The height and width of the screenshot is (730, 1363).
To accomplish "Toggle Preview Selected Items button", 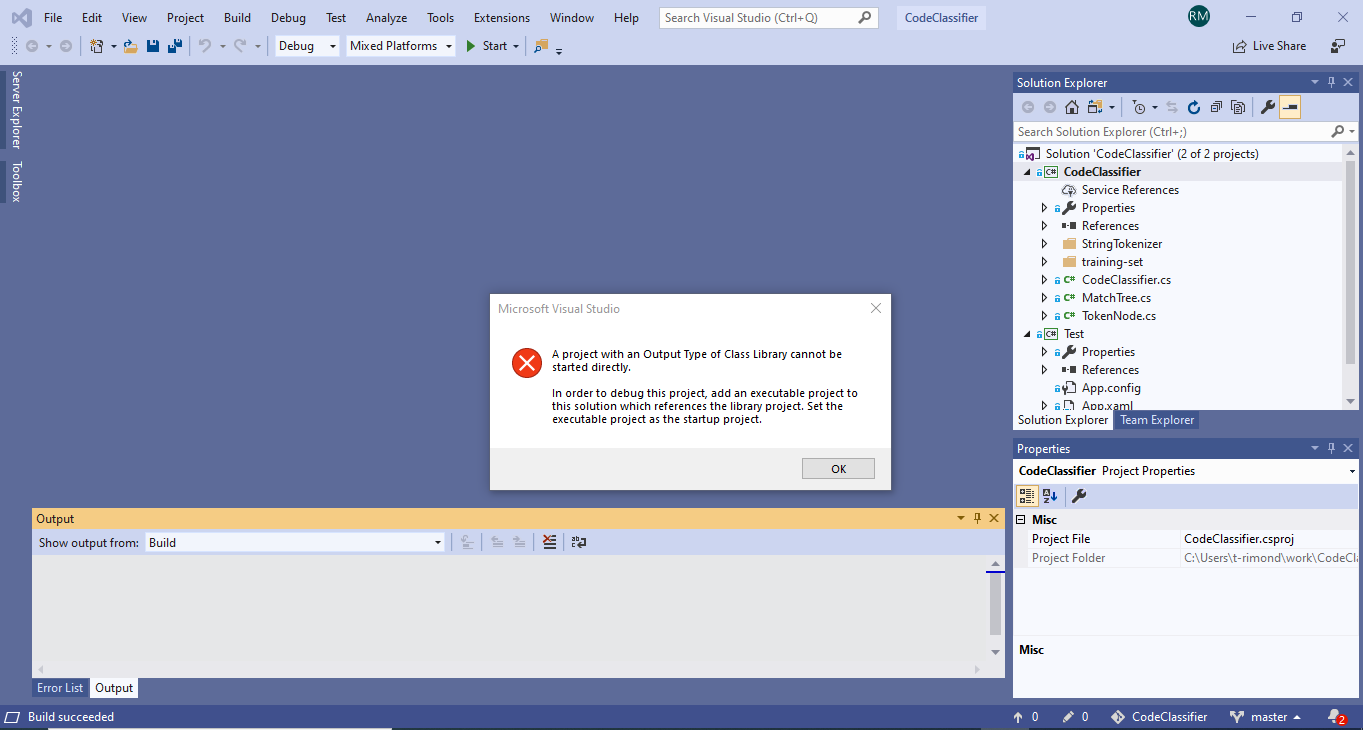I will pos(1290,107).
